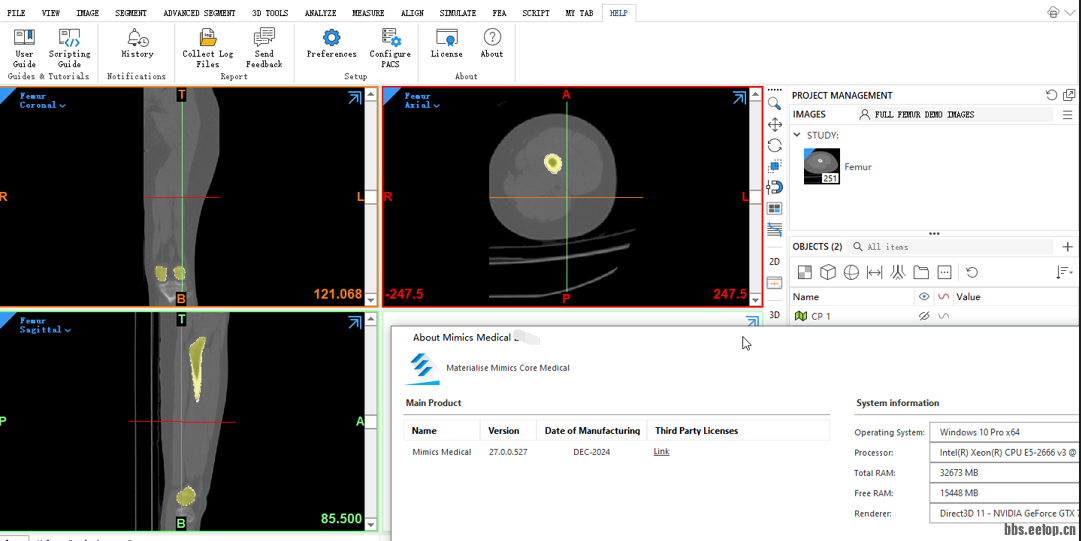
Task: Open notification History
Action: tap(137, 44)
